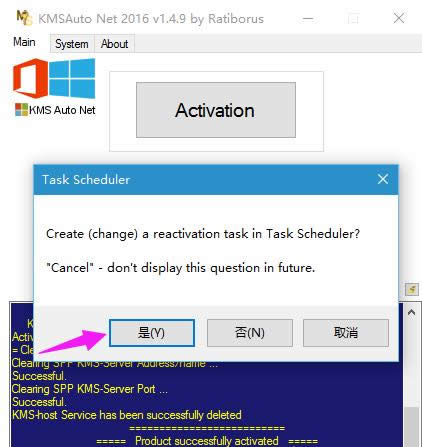Click the orange Office logo
The height and width of the screenshot is (447, 422).
[x=30, y=78]
